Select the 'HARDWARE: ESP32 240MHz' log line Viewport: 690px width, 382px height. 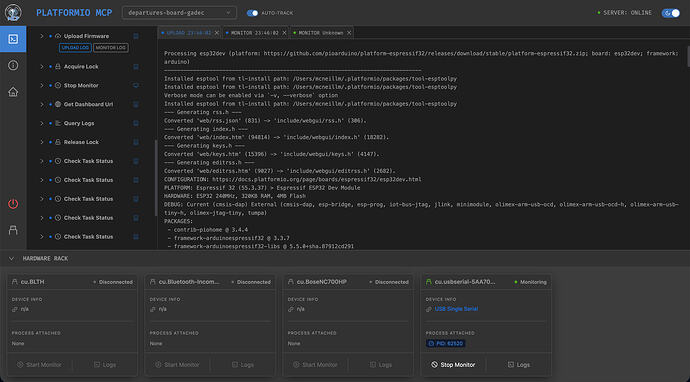235,196
